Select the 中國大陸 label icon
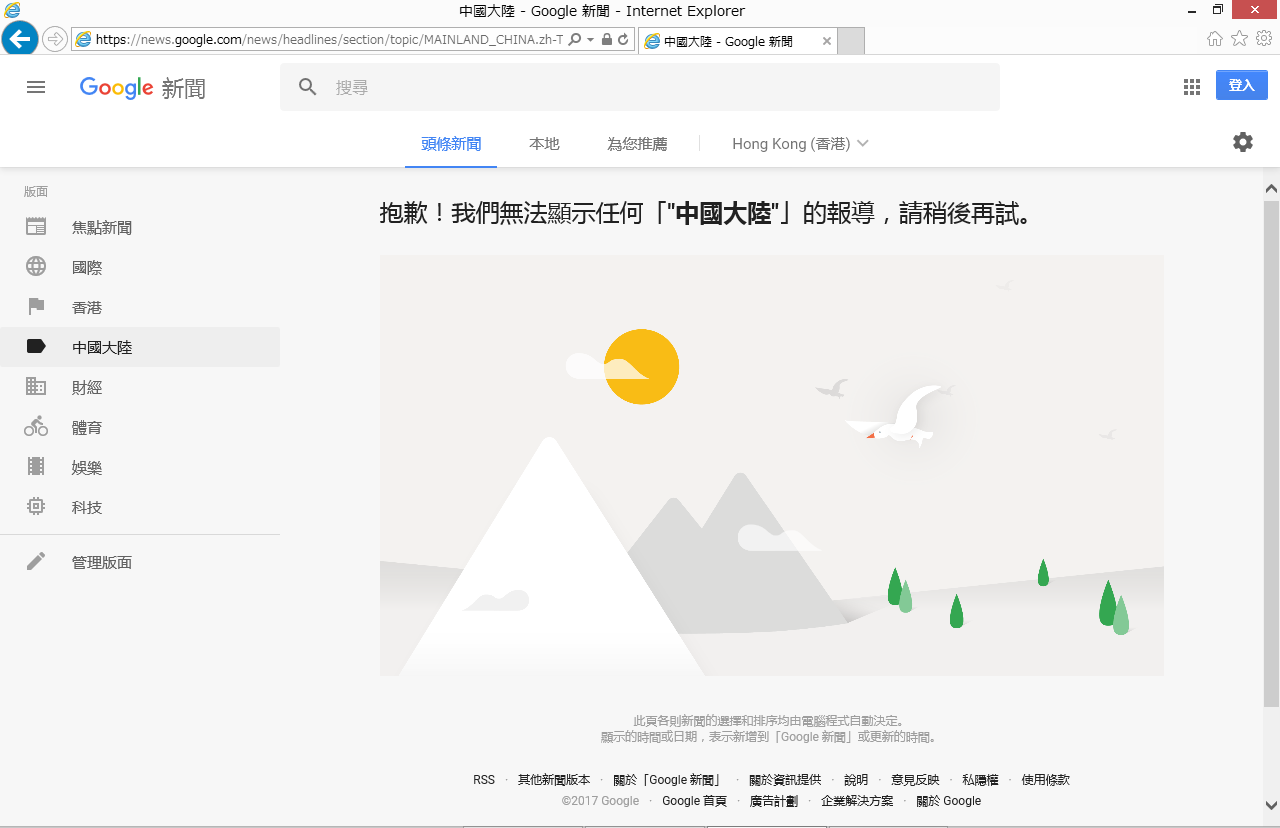Viewport: 1280px width, 828px height. (x=36, y=347)
